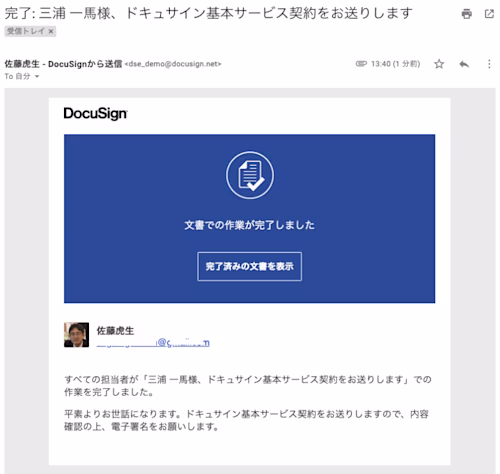
Task: Reply using the arrow icon
Action: 464,64
